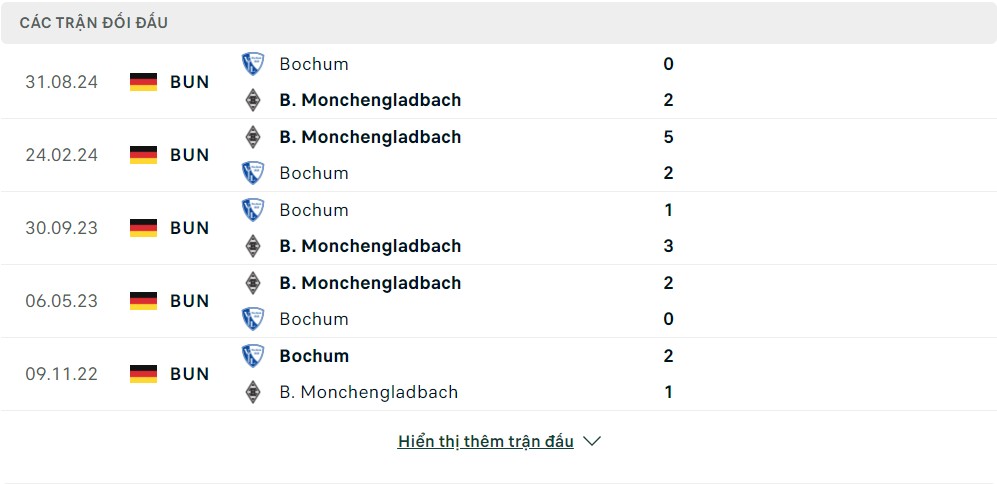The image size is (997, 484).
Task: Click Bochum crest in 09.11.22 match
Action: tap(253, 356)
